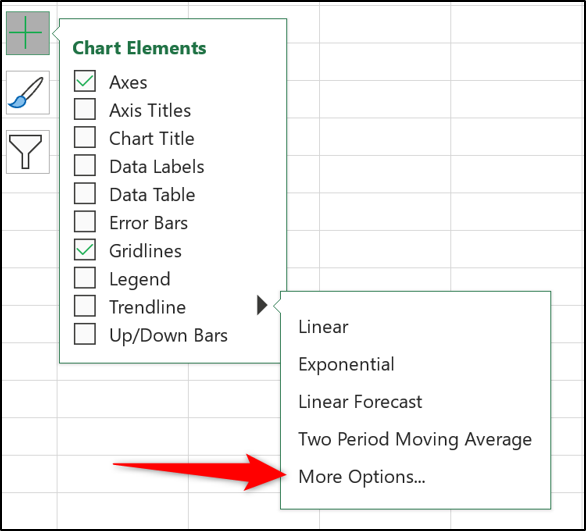
Task: Click the Chart Elements heading
Action: click(x=139, y=48)
